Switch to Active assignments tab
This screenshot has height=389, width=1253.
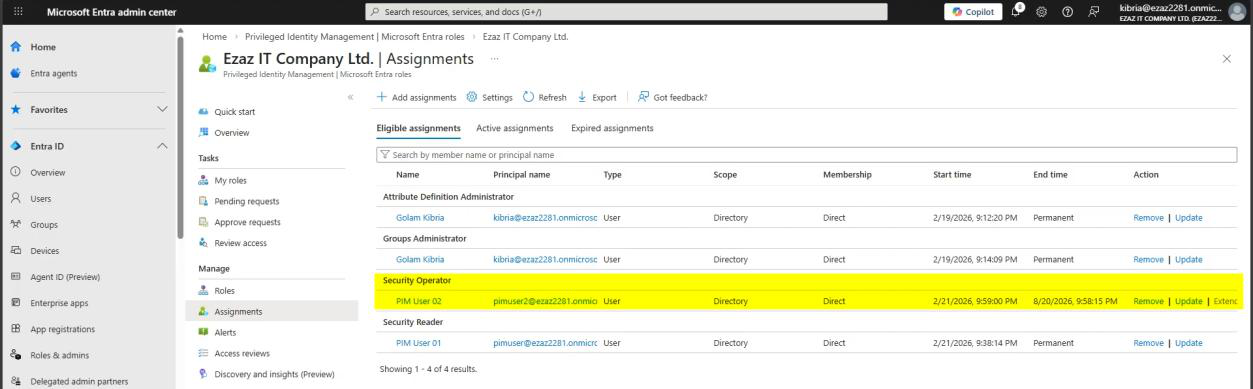click(515, 128)
